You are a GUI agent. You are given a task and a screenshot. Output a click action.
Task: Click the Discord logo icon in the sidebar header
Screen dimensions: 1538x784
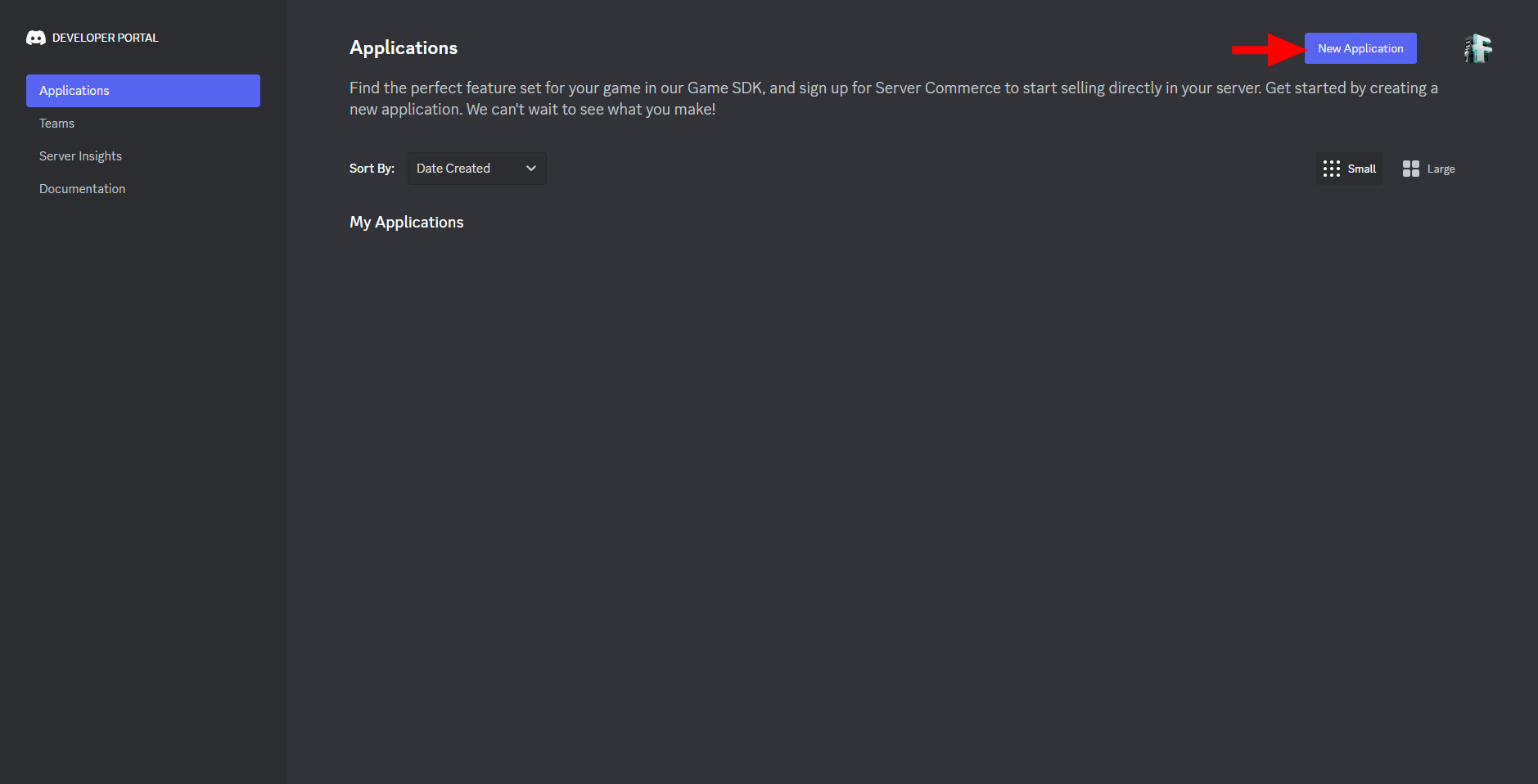point(34,37)
